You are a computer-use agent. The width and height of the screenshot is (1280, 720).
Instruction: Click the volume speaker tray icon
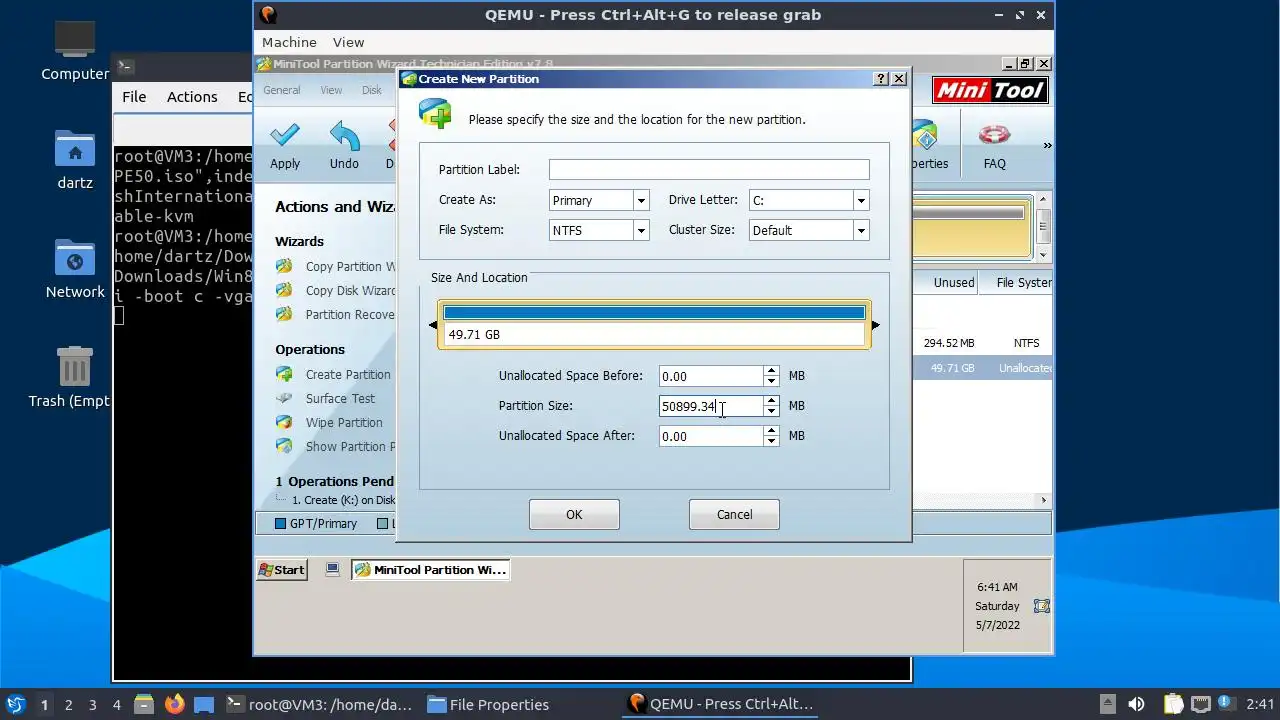tap(1136, 704)
